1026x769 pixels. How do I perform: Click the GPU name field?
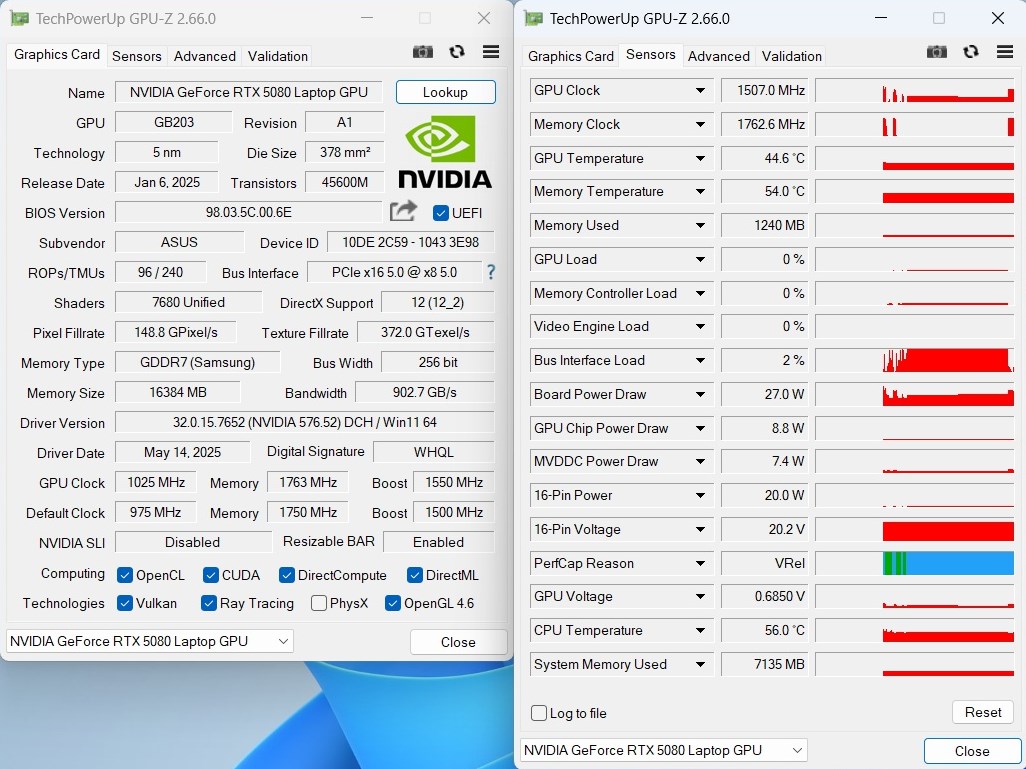(249, 92)
